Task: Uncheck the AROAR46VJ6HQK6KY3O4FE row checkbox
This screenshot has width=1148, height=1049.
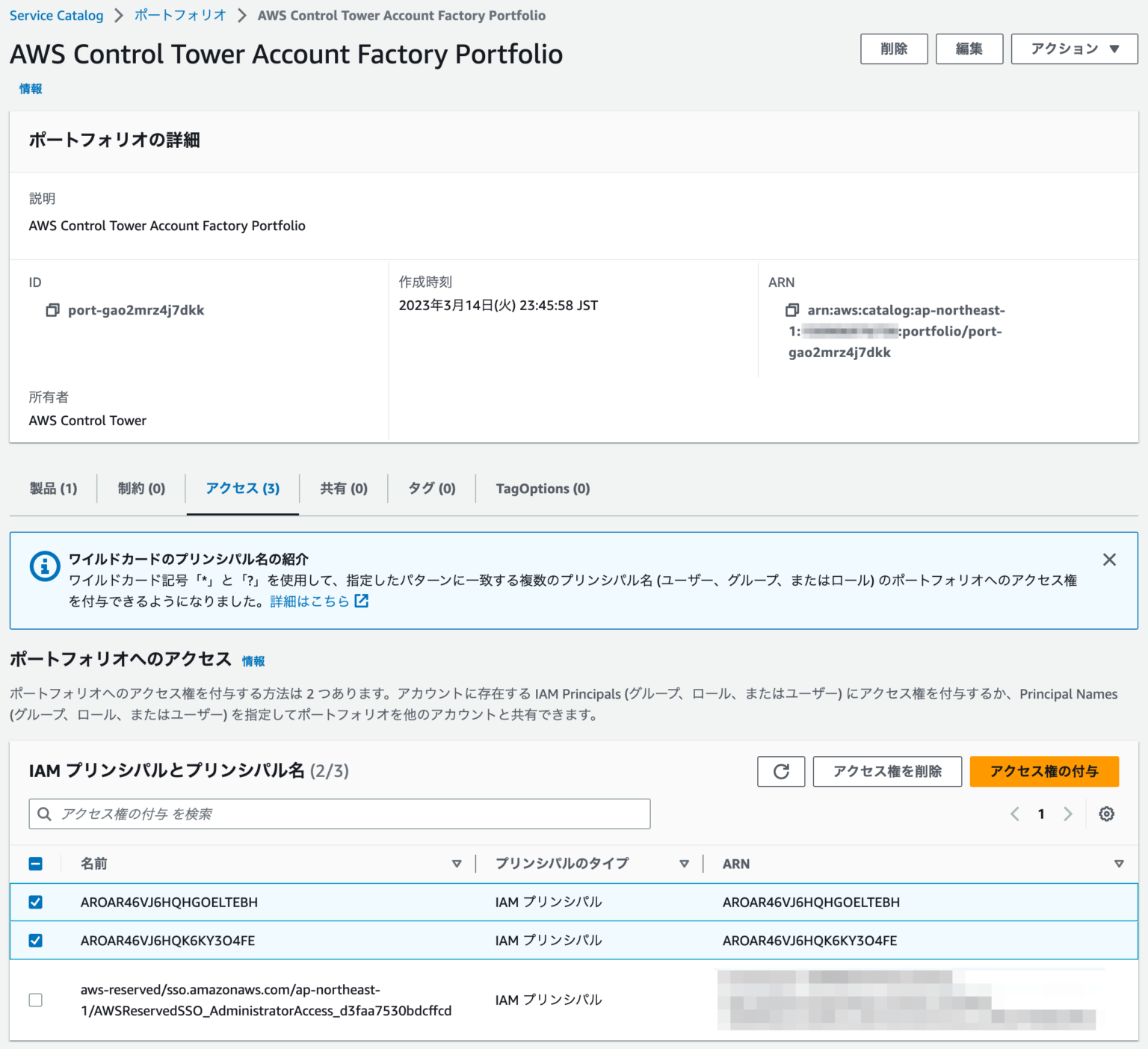Action: click(x=35, y=940)
